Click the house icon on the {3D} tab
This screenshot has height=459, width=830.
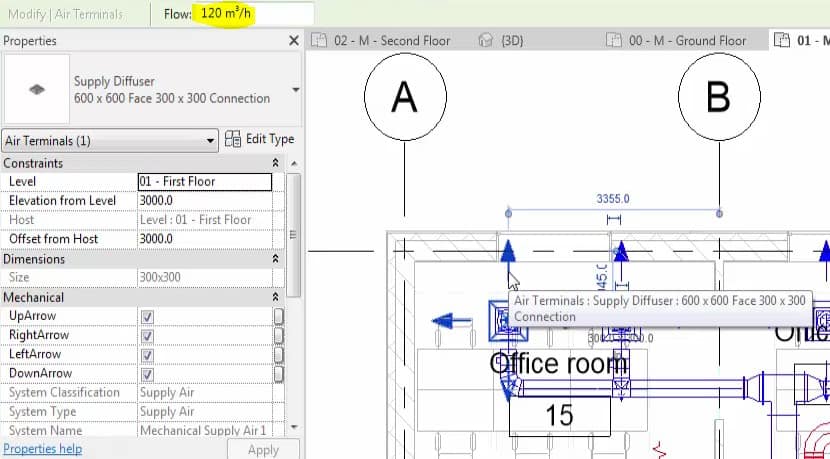(x=486, y=41)
